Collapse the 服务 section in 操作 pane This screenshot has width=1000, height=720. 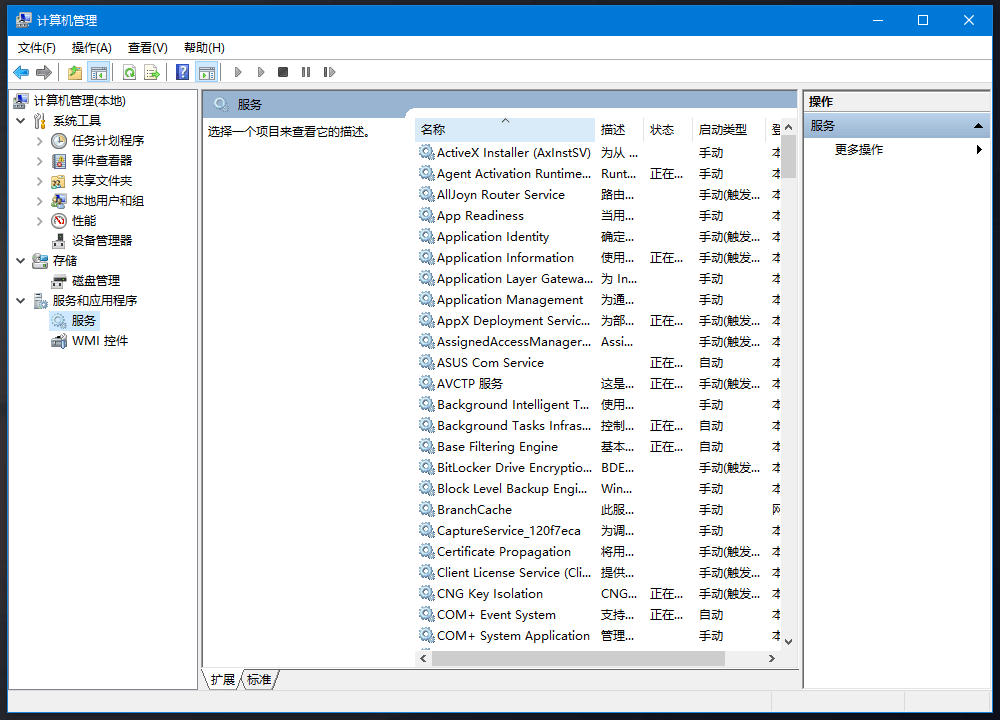(978, 126)
